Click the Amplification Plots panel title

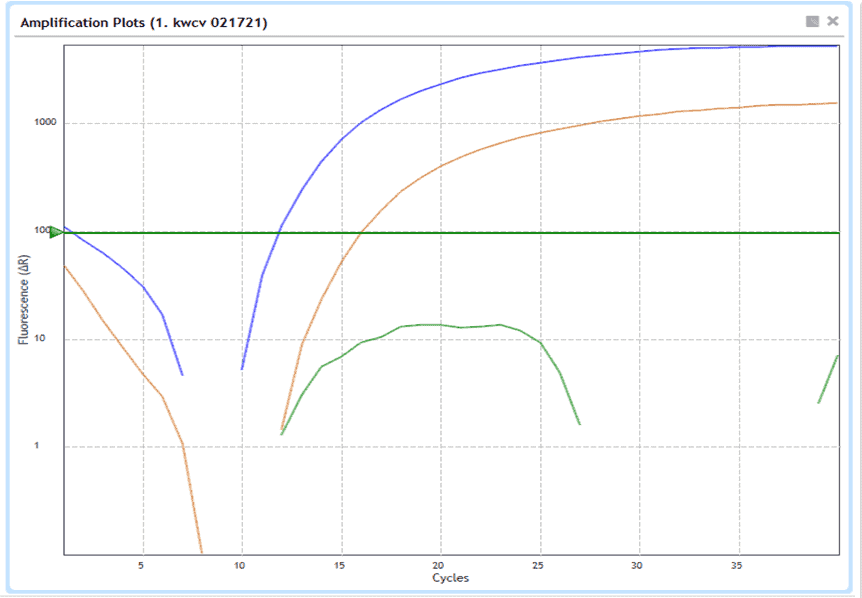click(144, 22)
